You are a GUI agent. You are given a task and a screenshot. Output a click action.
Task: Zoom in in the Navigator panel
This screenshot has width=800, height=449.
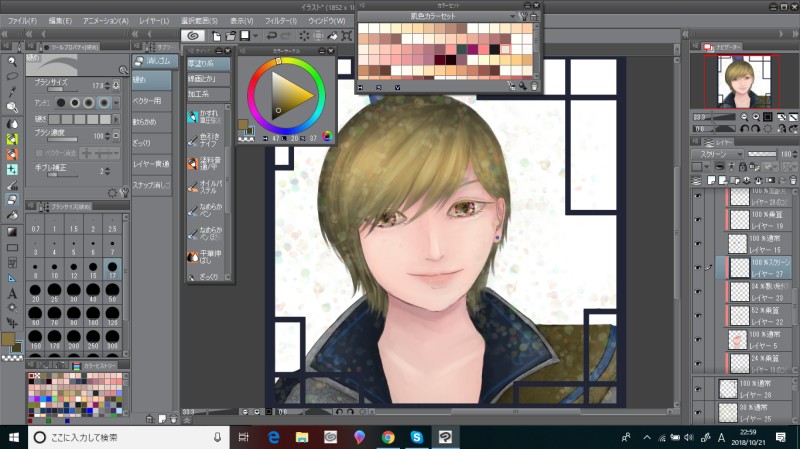coord(756,117)
